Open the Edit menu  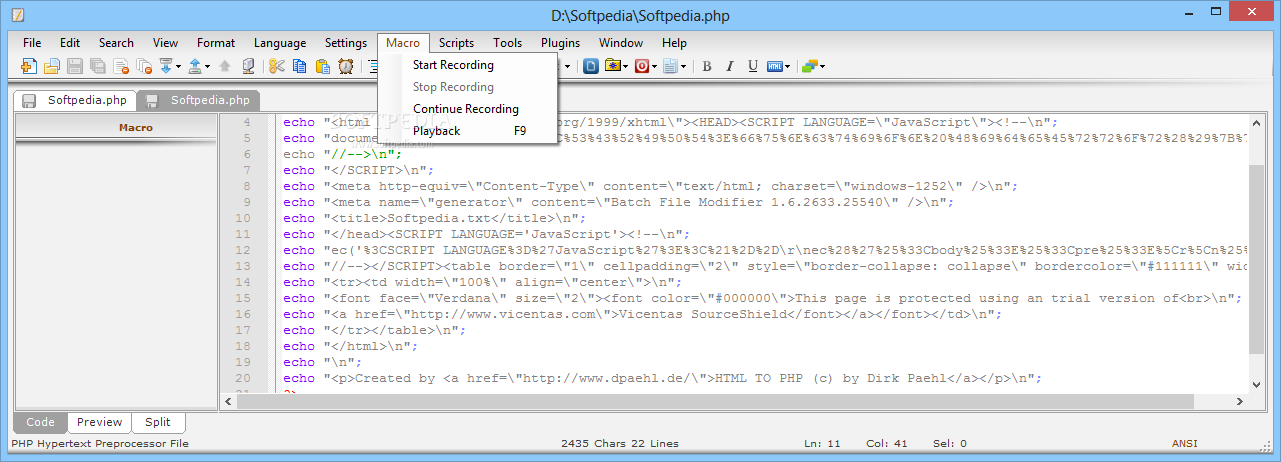click(70, 43)
